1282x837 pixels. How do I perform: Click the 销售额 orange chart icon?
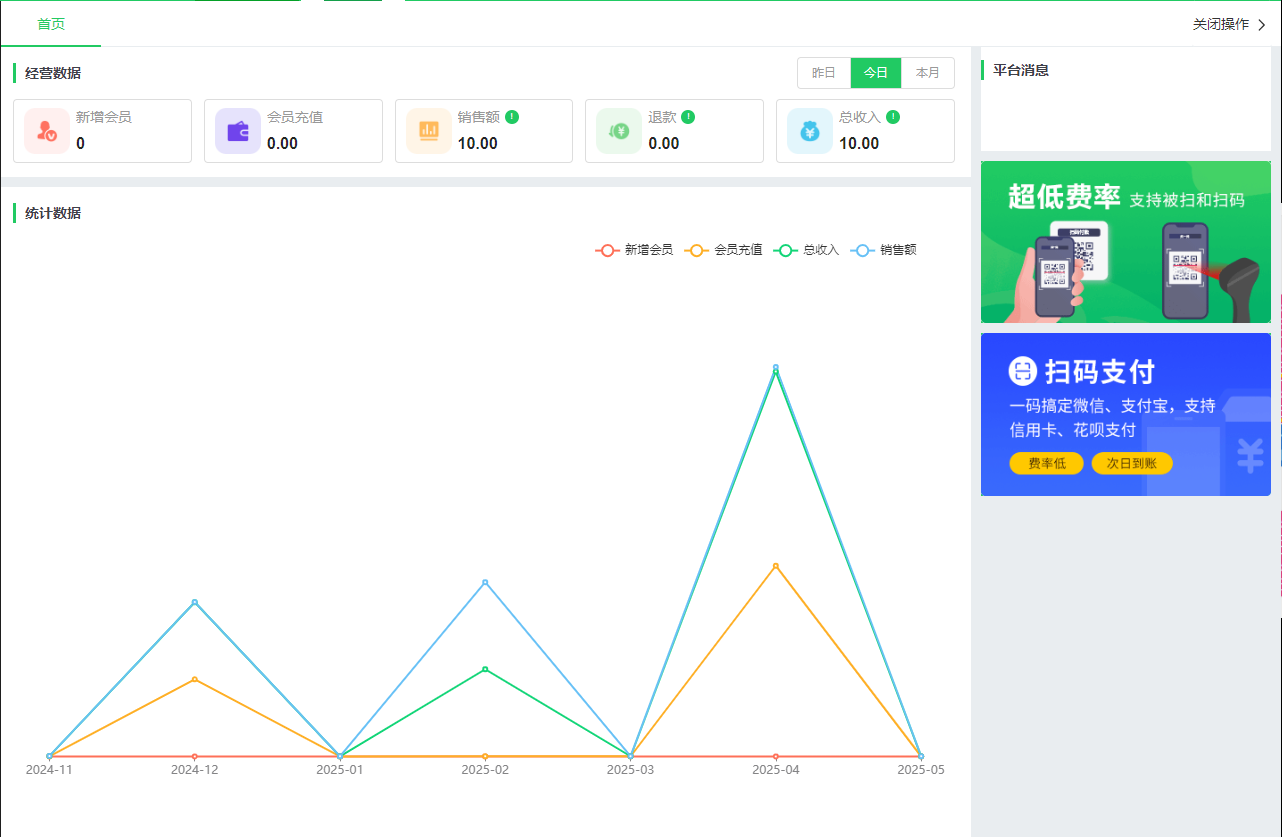[429, 131]
